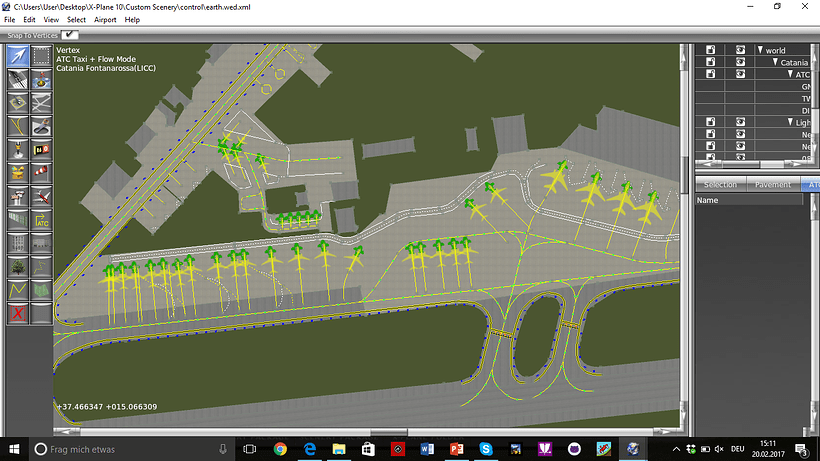Open the File menu
820x461 pixels.
pos(9,20)
